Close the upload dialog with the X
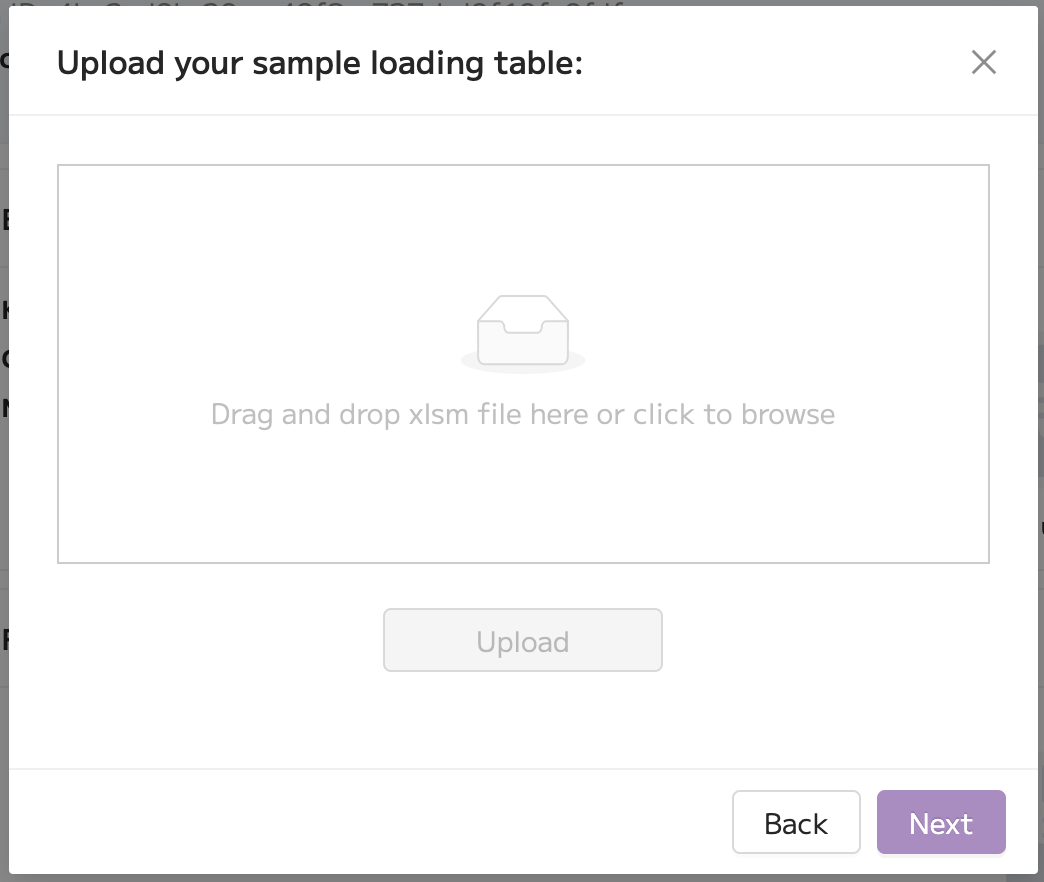Image resolution: width=1044 pixels, height=882 pixels. click(x=983, y=63)
